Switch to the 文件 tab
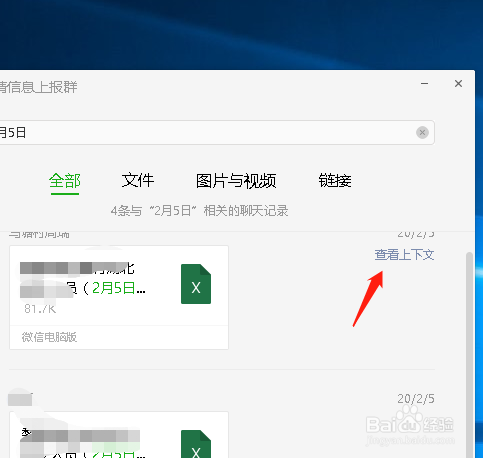 tap(138, 181)
